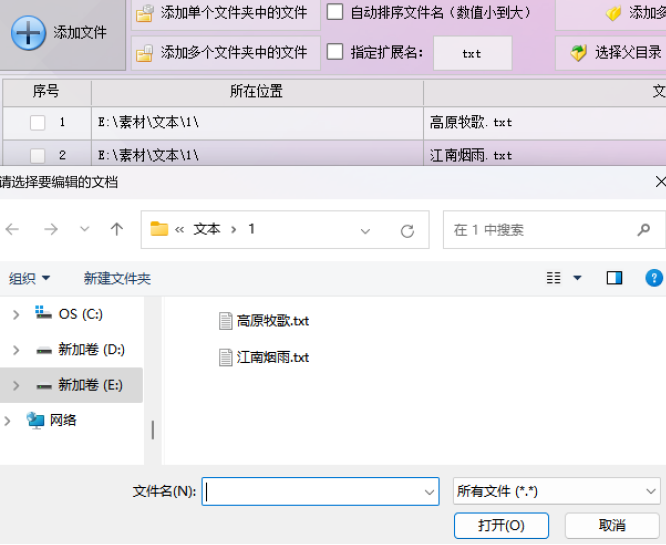Expand the OS (C:) drive tree node
Image resolution: width=666 pixels, height=545 pixels.
pyautogui.click(x=15, y=314)
